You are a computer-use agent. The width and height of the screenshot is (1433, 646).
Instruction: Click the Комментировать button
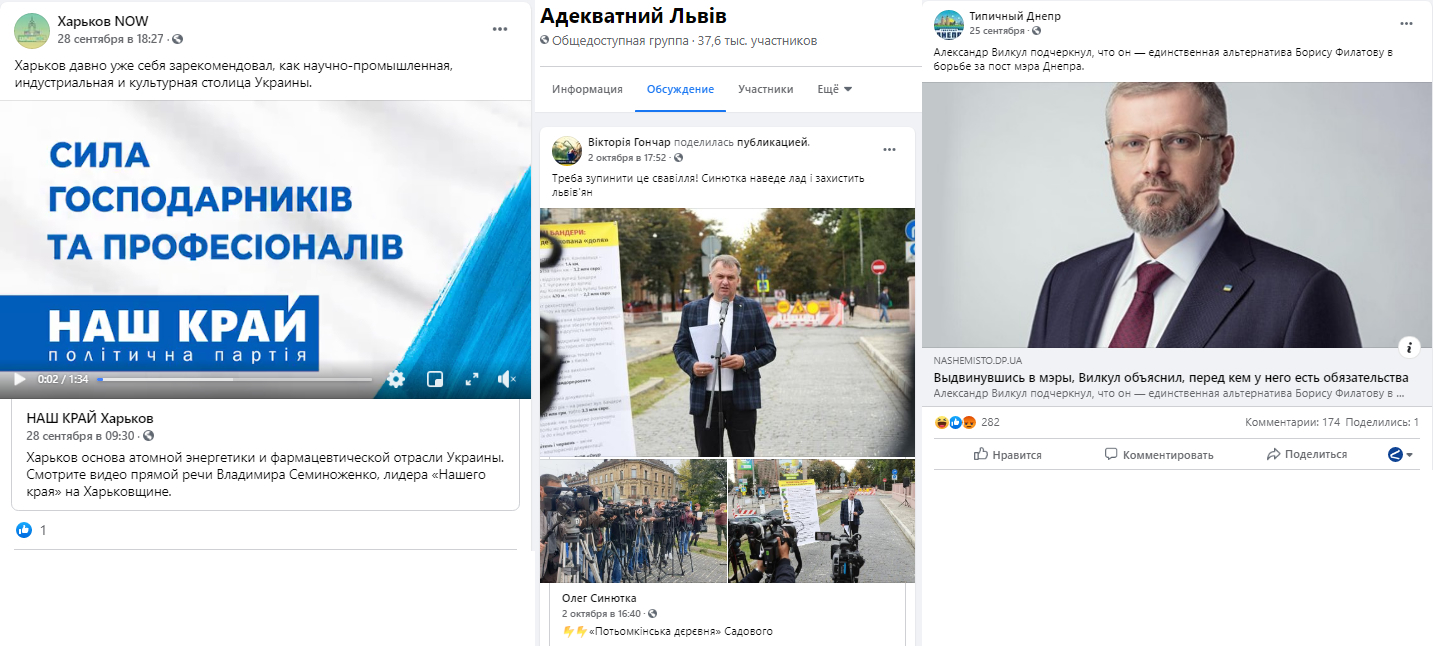tap(1159, 454)
